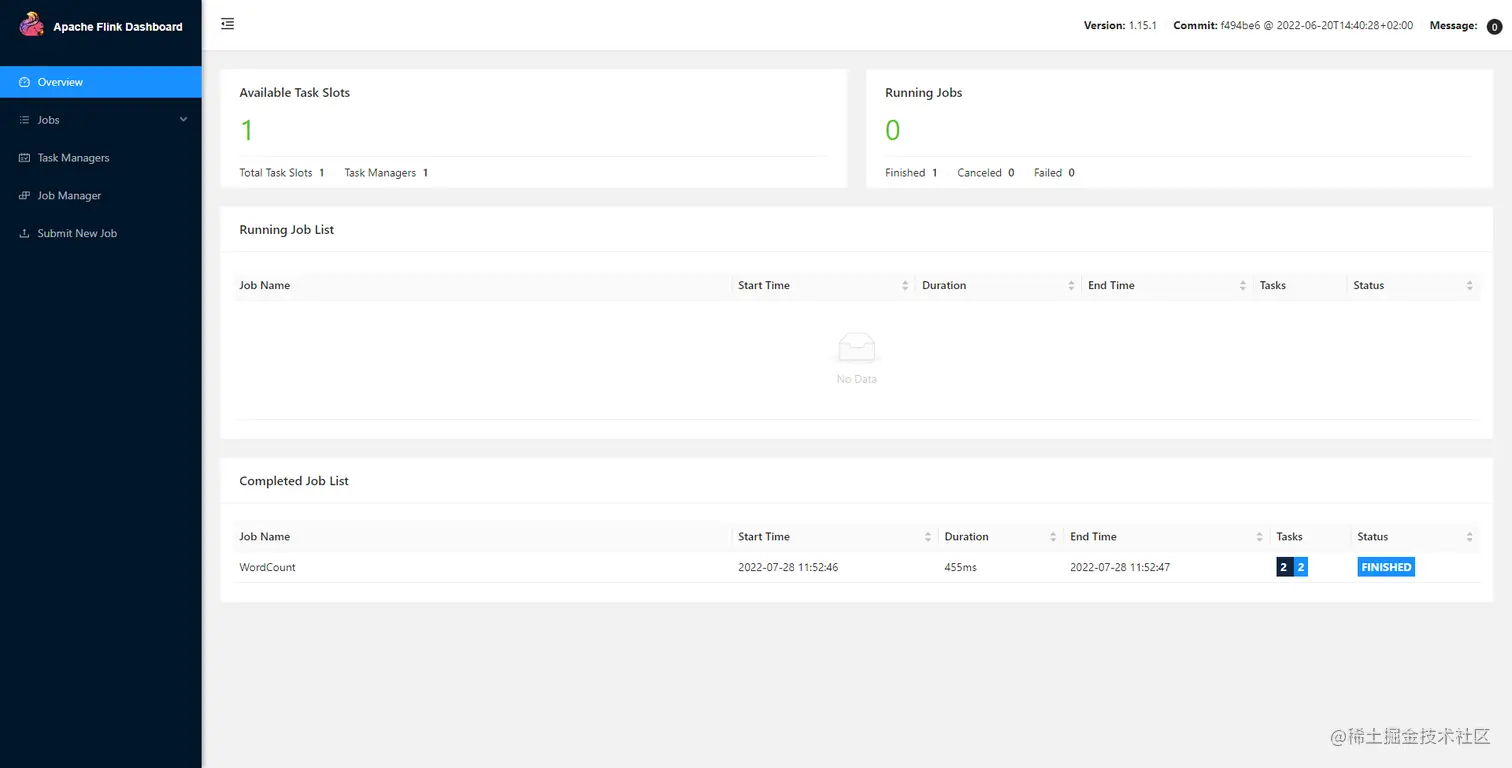Sort Completed Job List by Duration
Viewport: 1512px width, 768px height.
coord(1053,537)
